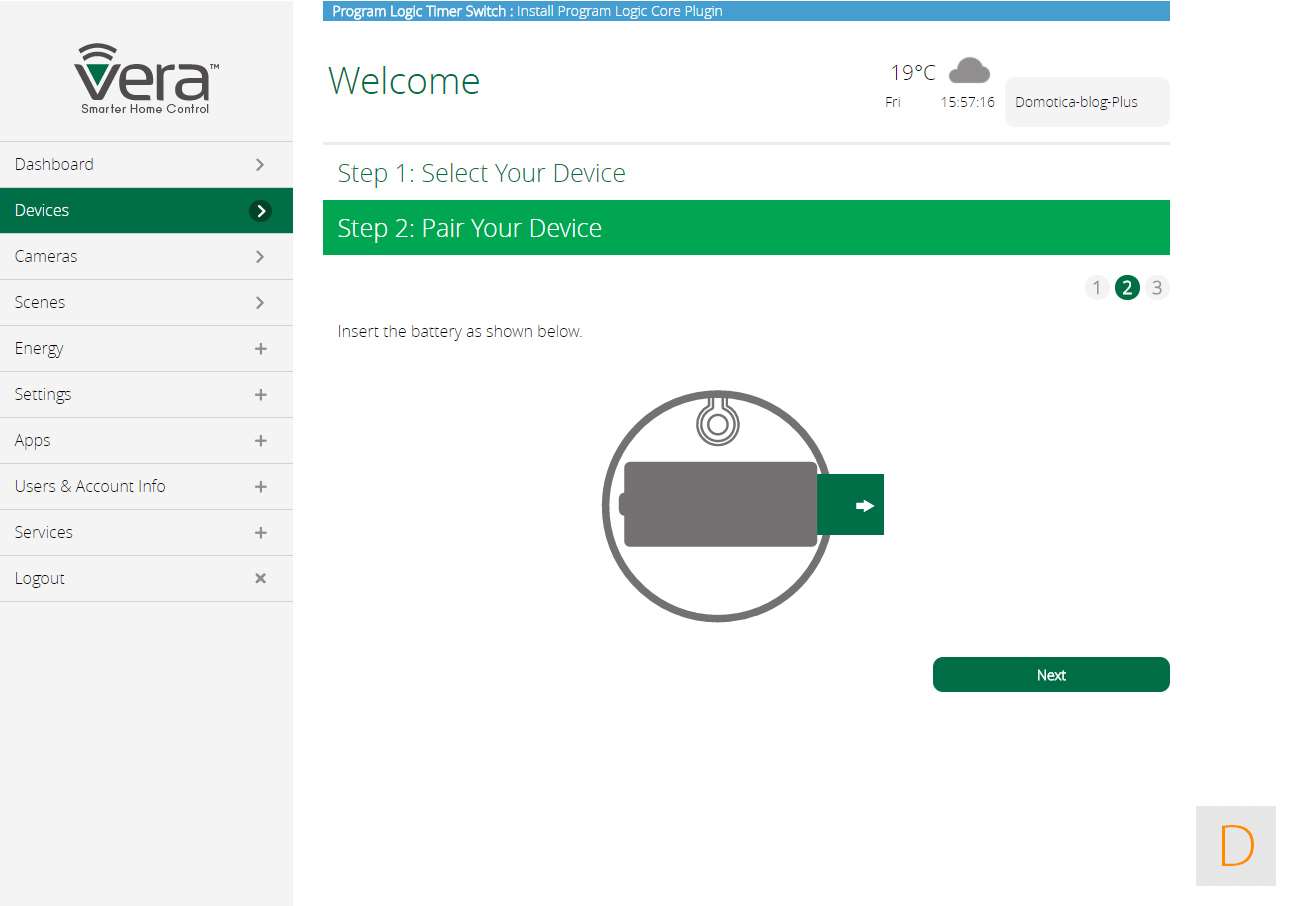The width and height of the screenshot is (1296, 906).
Task: Go to step 1 indicator
Action: point(1096,288)
